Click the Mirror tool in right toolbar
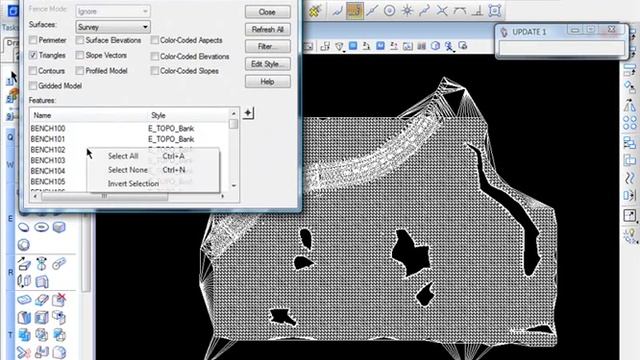Viewport: 640px width, 360px height. (630, 106)
